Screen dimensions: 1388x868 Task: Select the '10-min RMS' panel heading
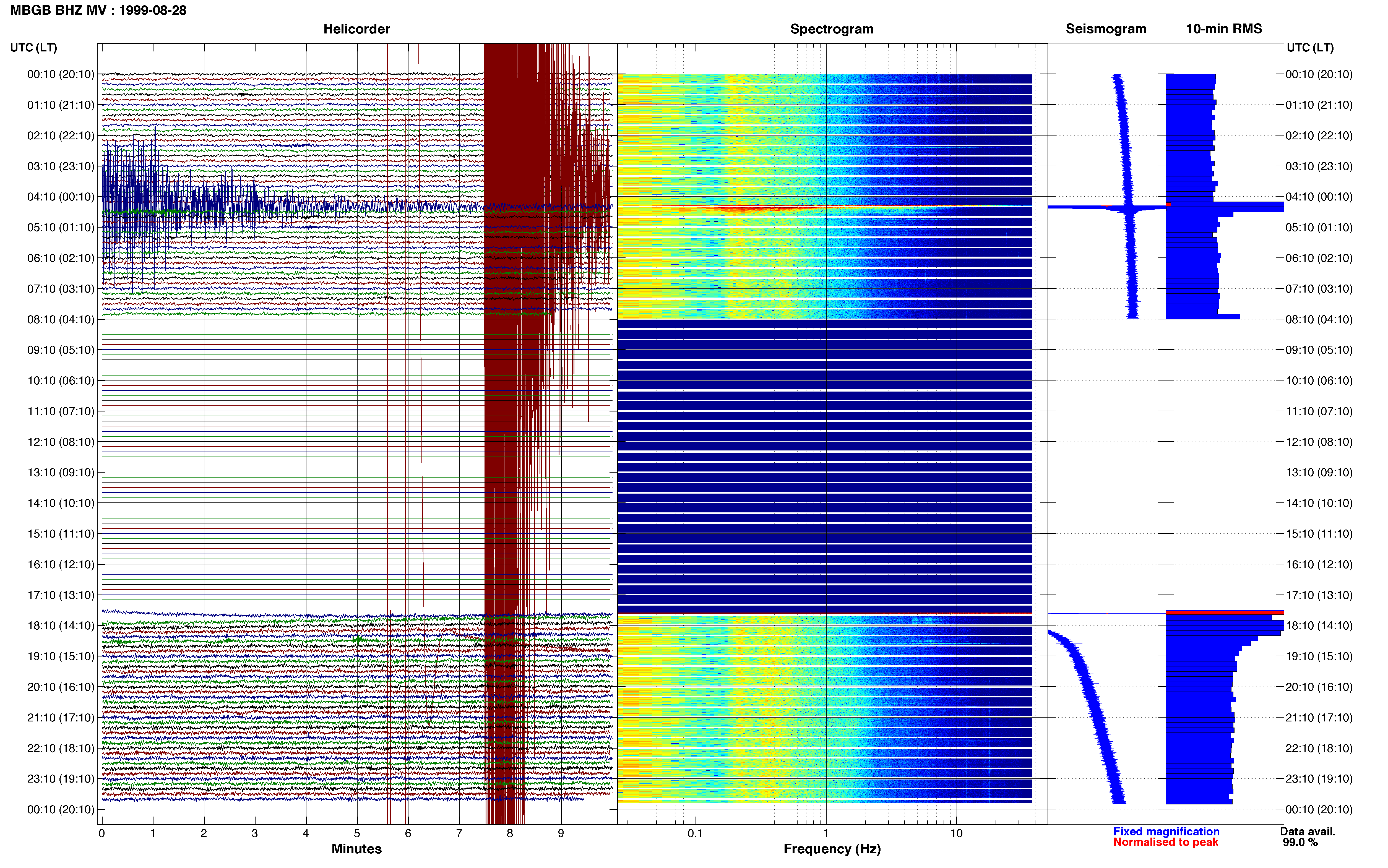point(1224,29)
